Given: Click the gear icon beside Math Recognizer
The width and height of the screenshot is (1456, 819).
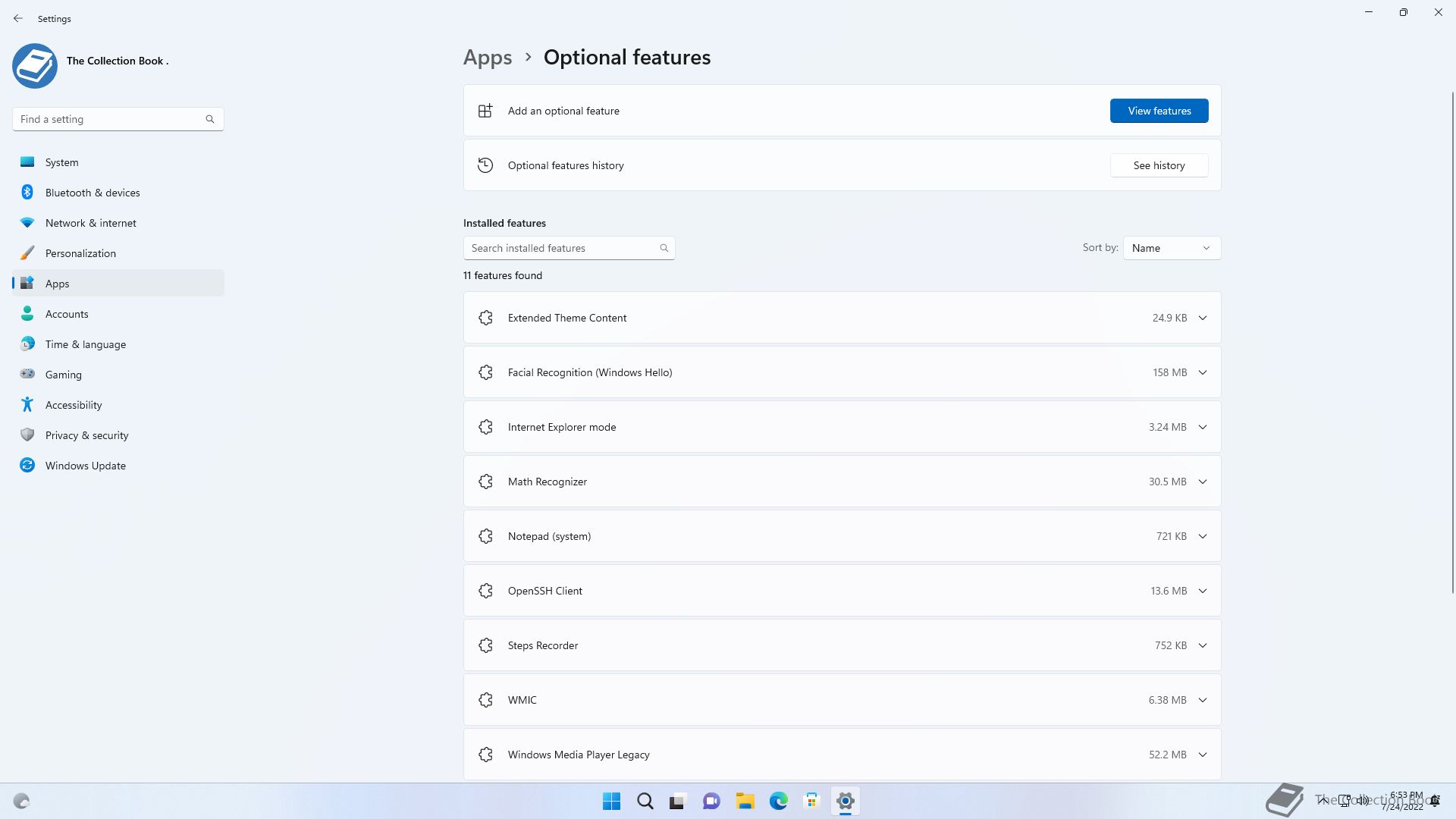Looking at the screenshot, I should [486, 482].
